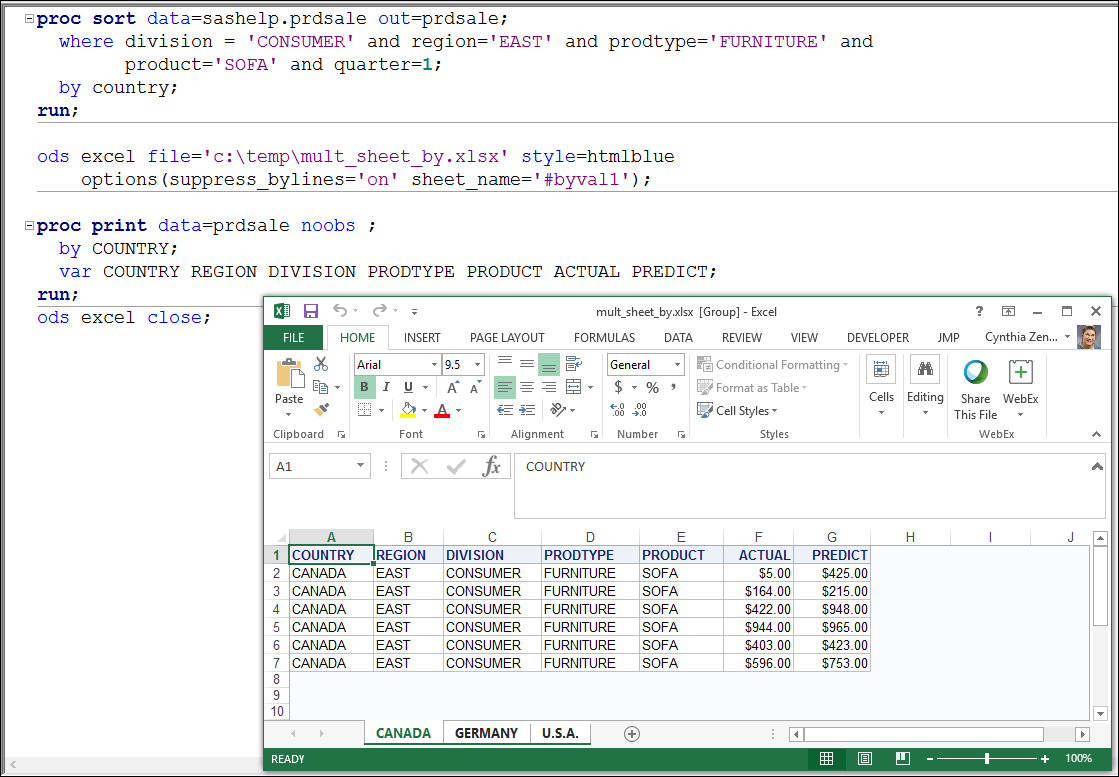1119x777 pixels.
Task: Toggle Bold formatting
Action: (364, 387)
